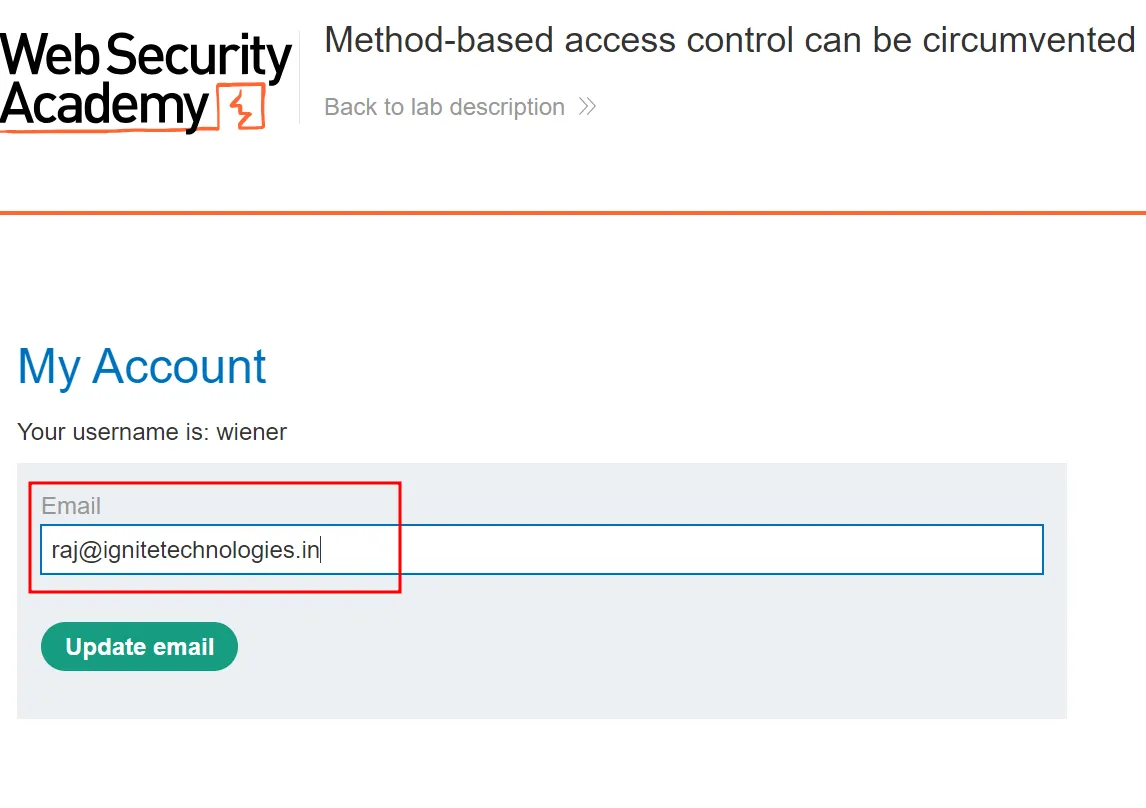Click the word 'Account' in page heading

[x=180, y=367]
